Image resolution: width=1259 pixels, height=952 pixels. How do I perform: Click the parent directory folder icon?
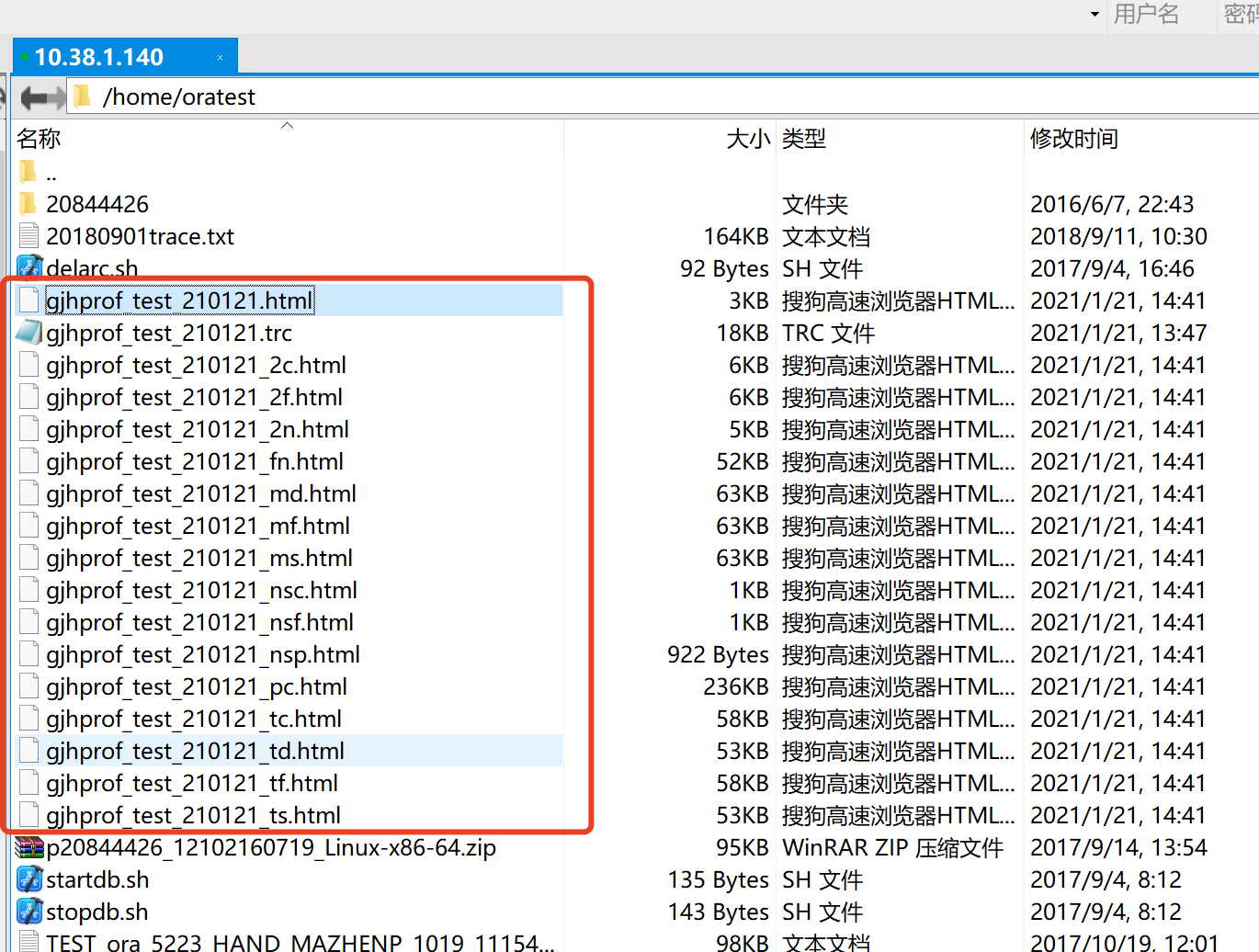28,172
